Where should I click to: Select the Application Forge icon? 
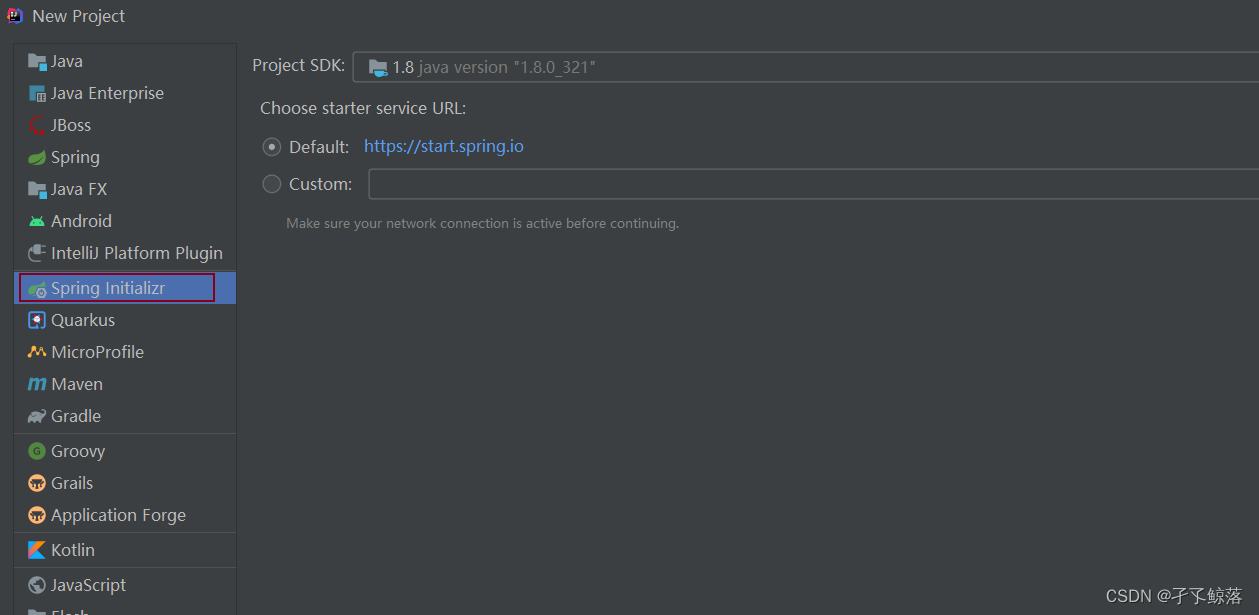37,515
